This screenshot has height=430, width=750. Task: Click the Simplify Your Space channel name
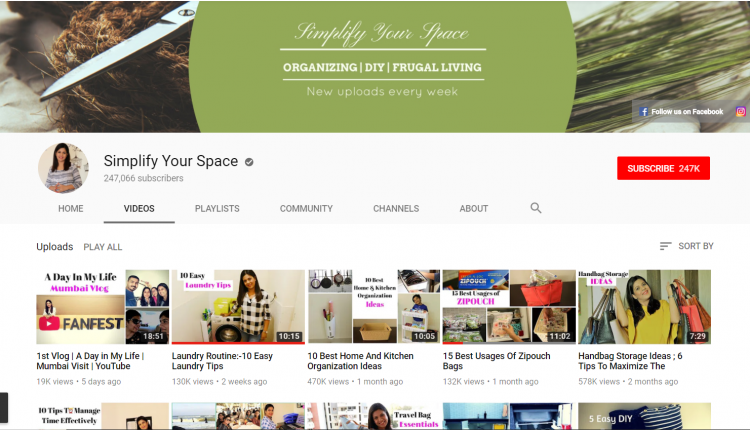click(171, 161)
